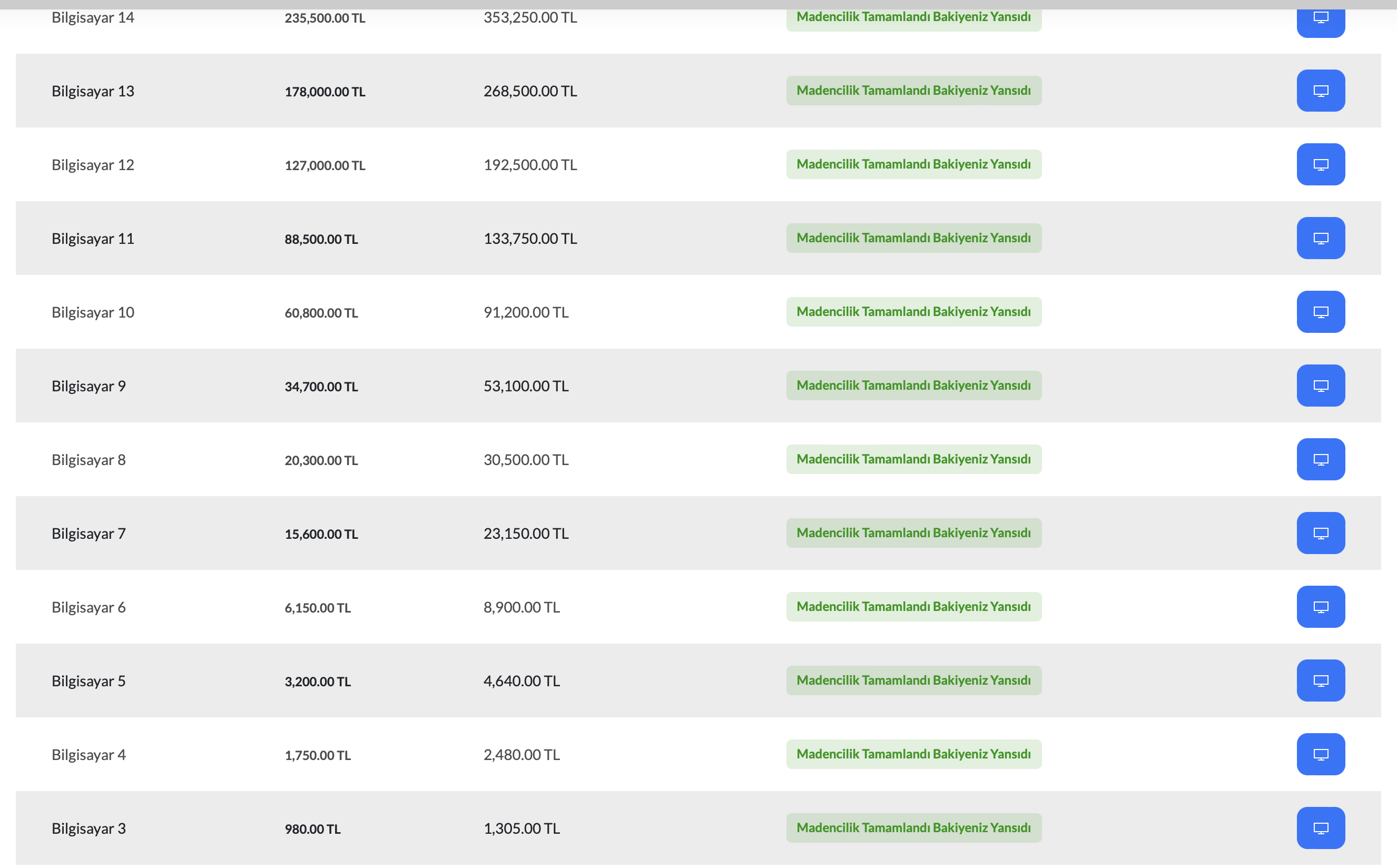Click the 30,500.00 TL earnings value
1397x868 pixels.
point(526,460)
